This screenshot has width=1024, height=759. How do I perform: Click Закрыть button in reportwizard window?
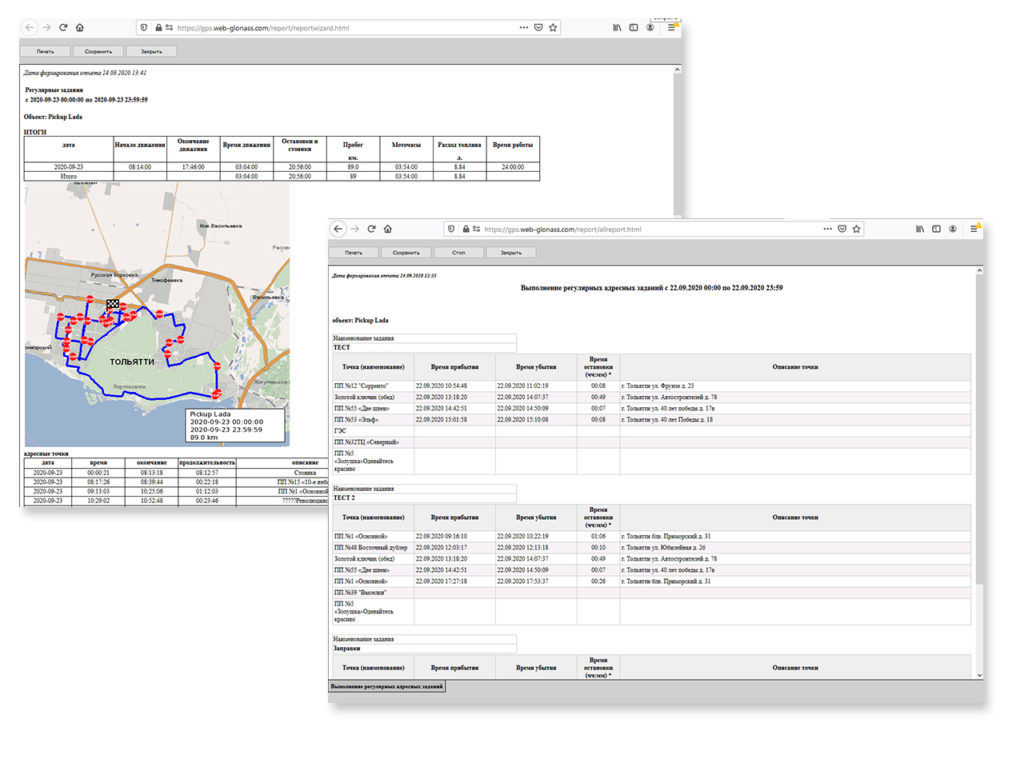coord(151,51)
